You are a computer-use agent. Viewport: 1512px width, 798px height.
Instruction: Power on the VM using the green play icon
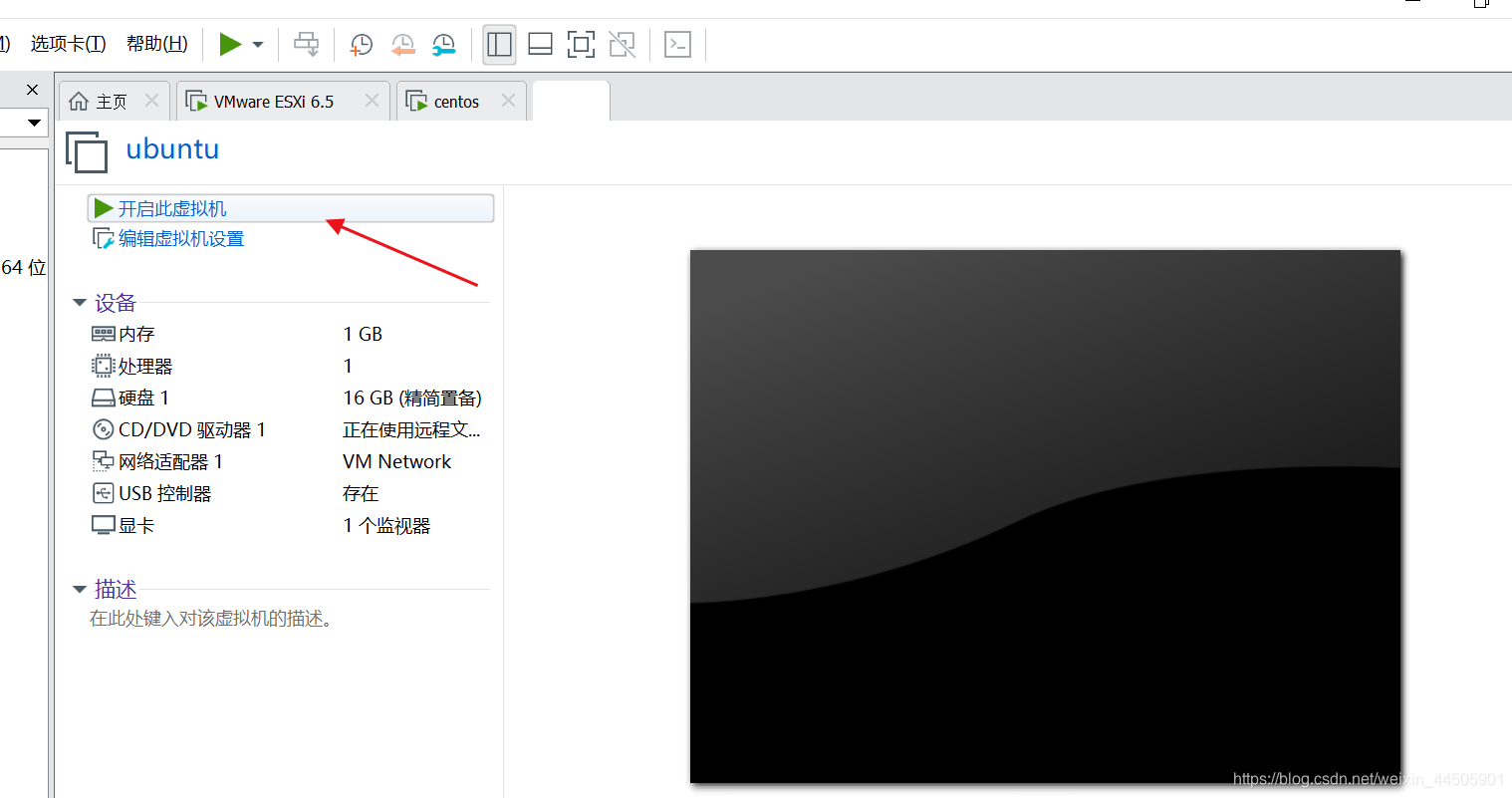coord(231,44)
